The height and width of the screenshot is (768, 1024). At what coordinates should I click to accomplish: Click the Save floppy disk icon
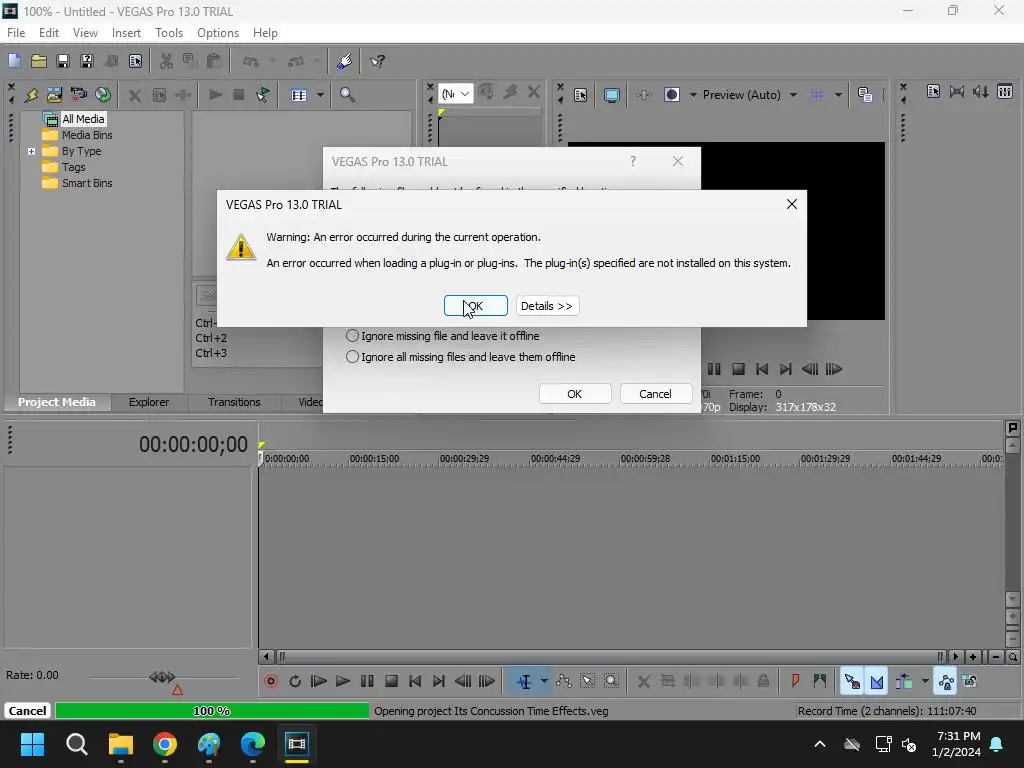pos(63,61)
